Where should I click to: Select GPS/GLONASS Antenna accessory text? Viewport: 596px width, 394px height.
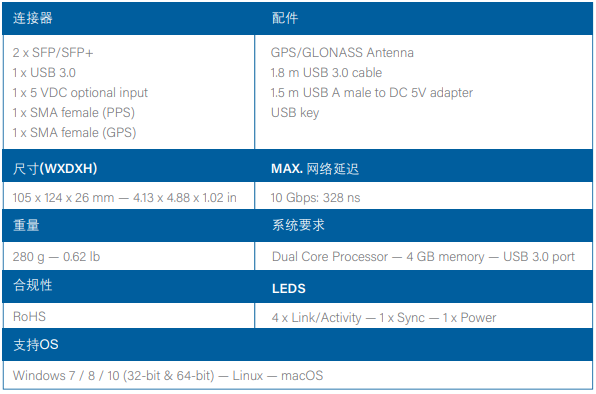tap(342, 52)
